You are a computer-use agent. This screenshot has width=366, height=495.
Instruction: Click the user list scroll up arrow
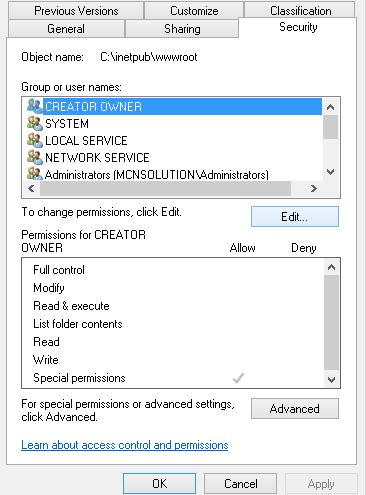click(331, 107)
